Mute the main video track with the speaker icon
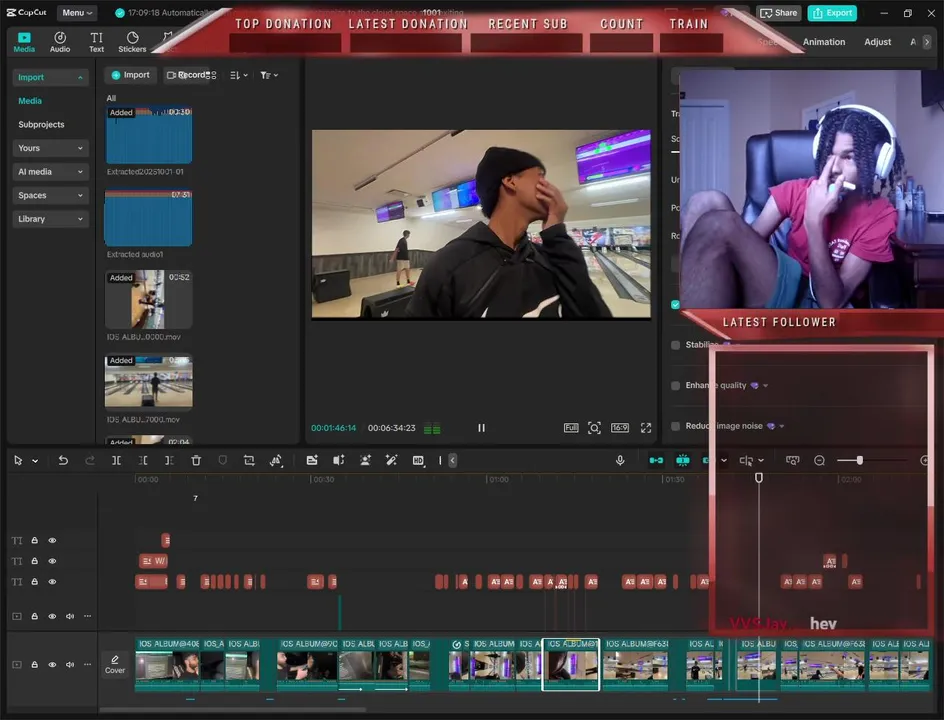Image resolution: width=944 pixels, height=720 pixels. point(70,665)
